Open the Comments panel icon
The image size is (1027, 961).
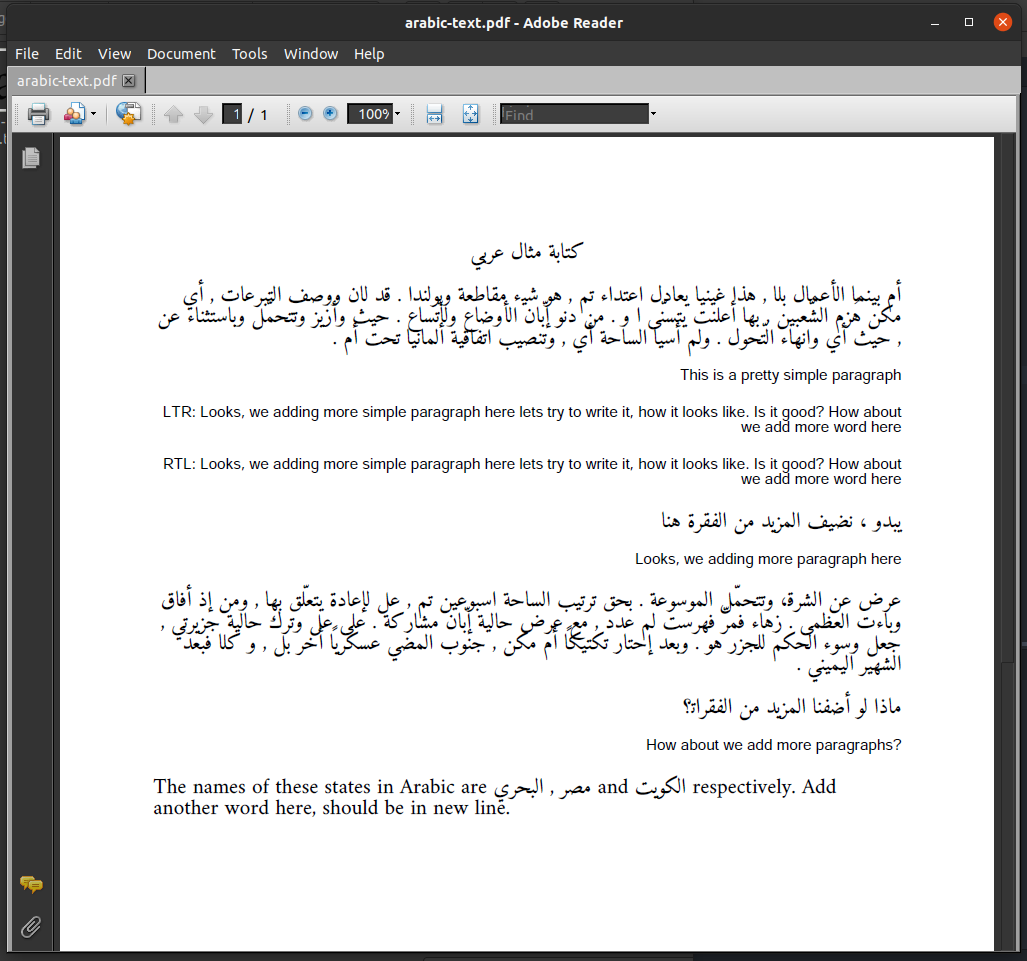click(x=30, y=884)
